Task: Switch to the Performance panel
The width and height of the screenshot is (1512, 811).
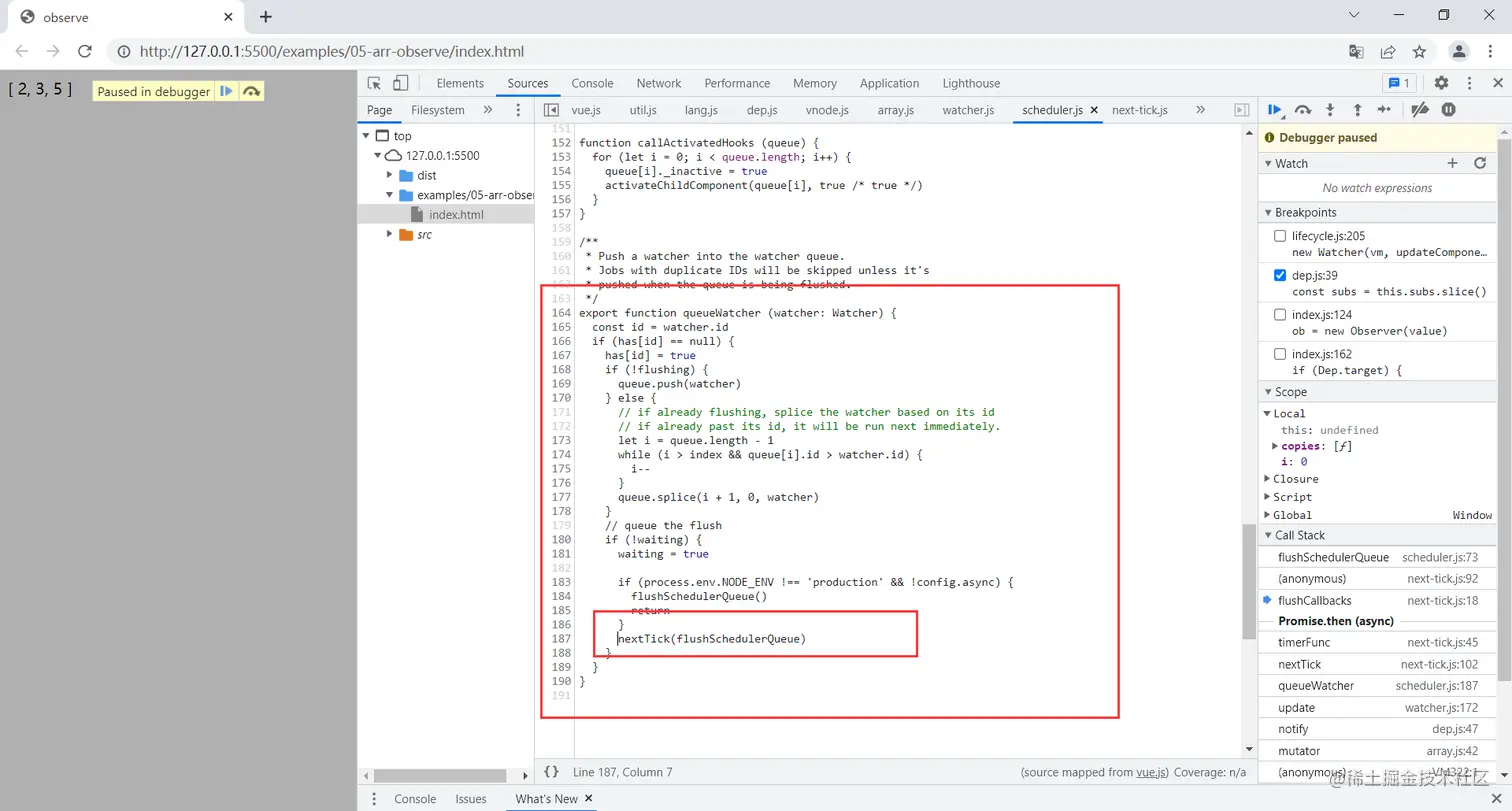Action: pos(737,83)
